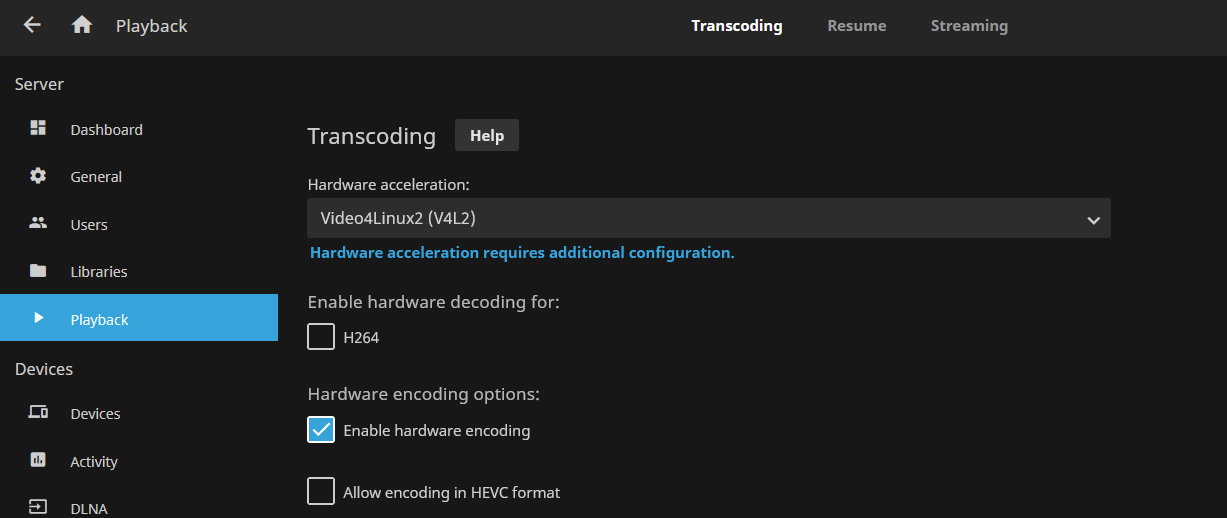1227x518 pixels.
Task: Tick Allow encoding in HEVC format
Action: click(x=321, y=492)
